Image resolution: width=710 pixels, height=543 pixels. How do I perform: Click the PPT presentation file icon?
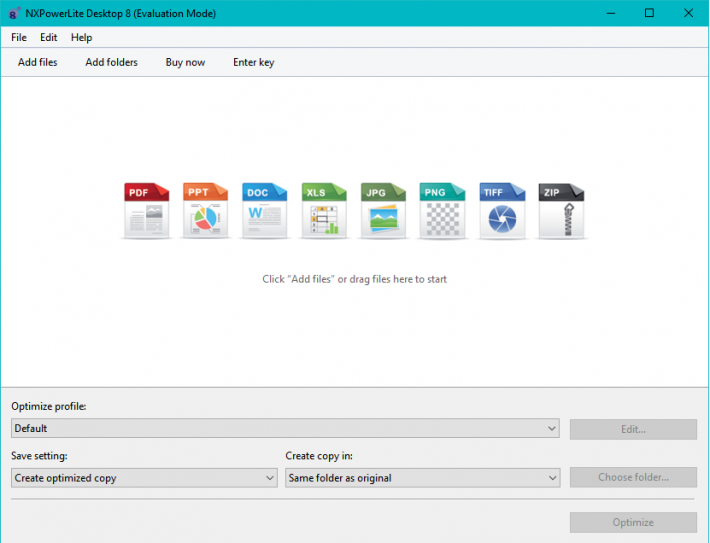coord(205,211)
